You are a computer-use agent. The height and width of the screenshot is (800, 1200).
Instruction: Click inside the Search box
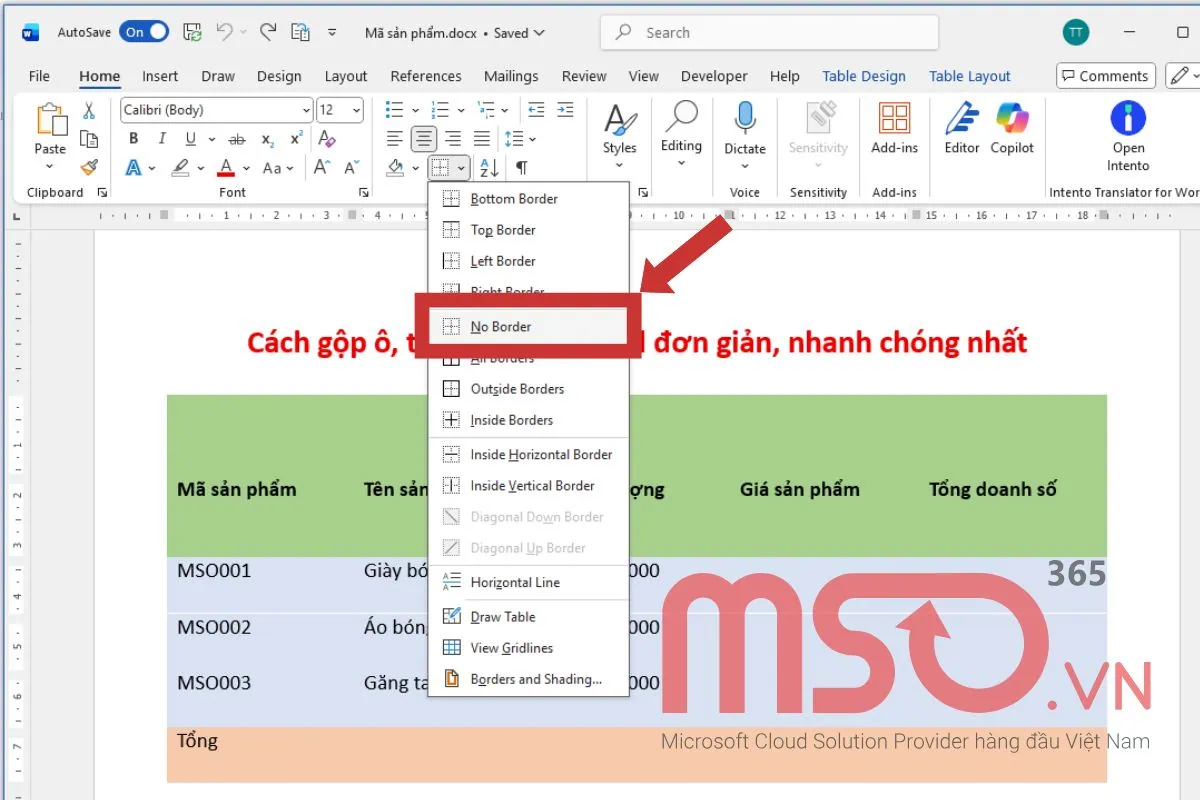point(768,32)
